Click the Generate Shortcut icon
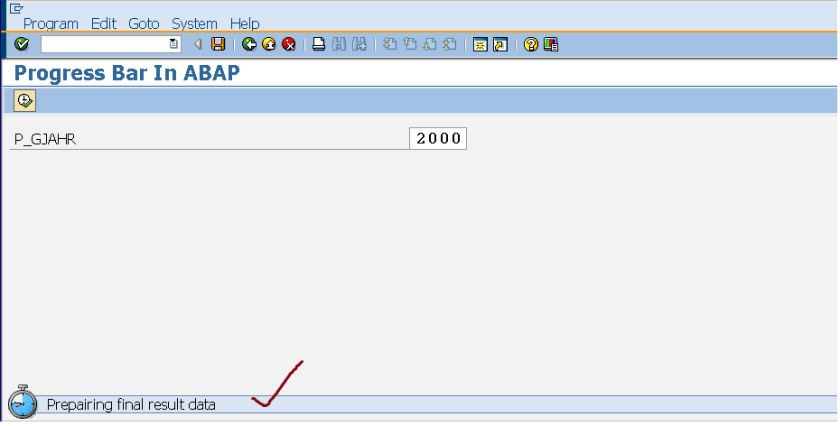Screen dimensions: 840x426 pyautogui.click(x=500, y=44)
